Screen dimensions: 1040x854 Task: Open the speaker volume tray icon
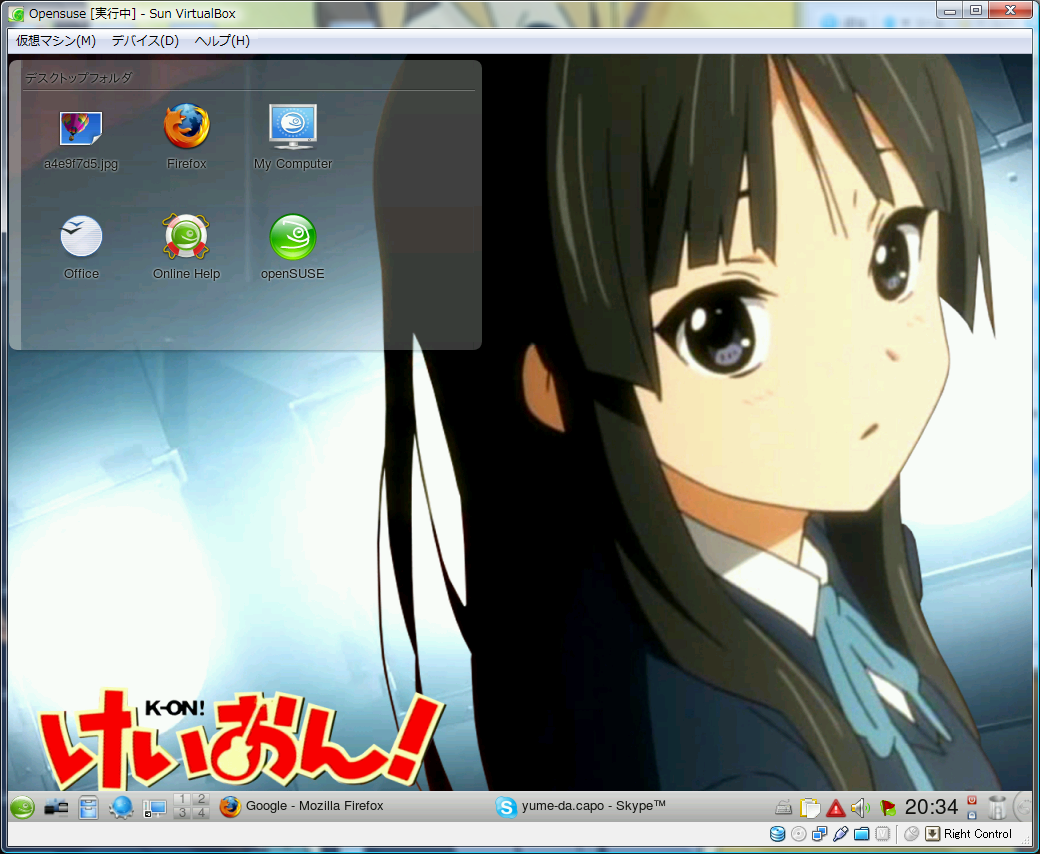pos(860,808)
